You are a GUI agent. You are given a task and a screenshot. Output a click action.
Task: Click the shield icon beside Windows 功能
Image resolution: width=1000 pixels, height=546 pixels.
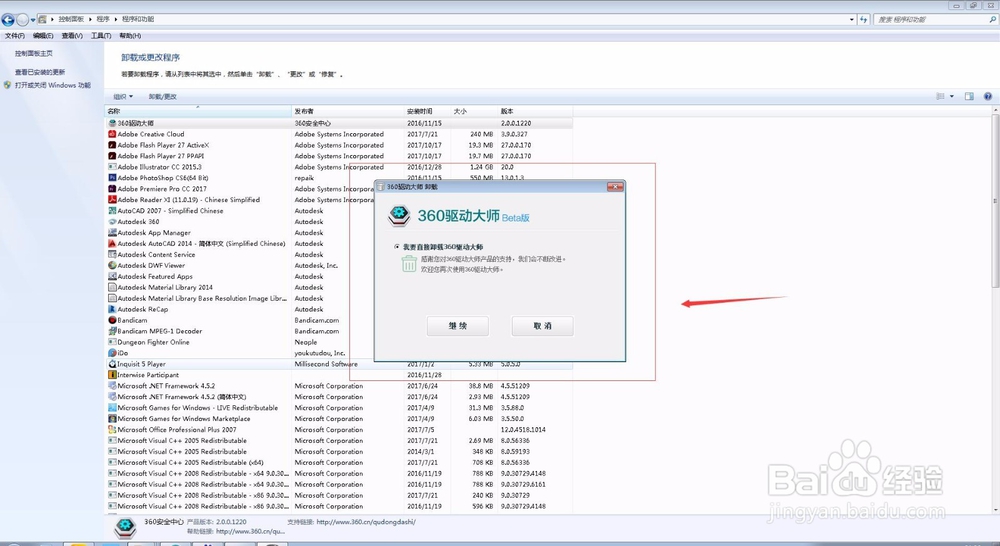point(8,85)
